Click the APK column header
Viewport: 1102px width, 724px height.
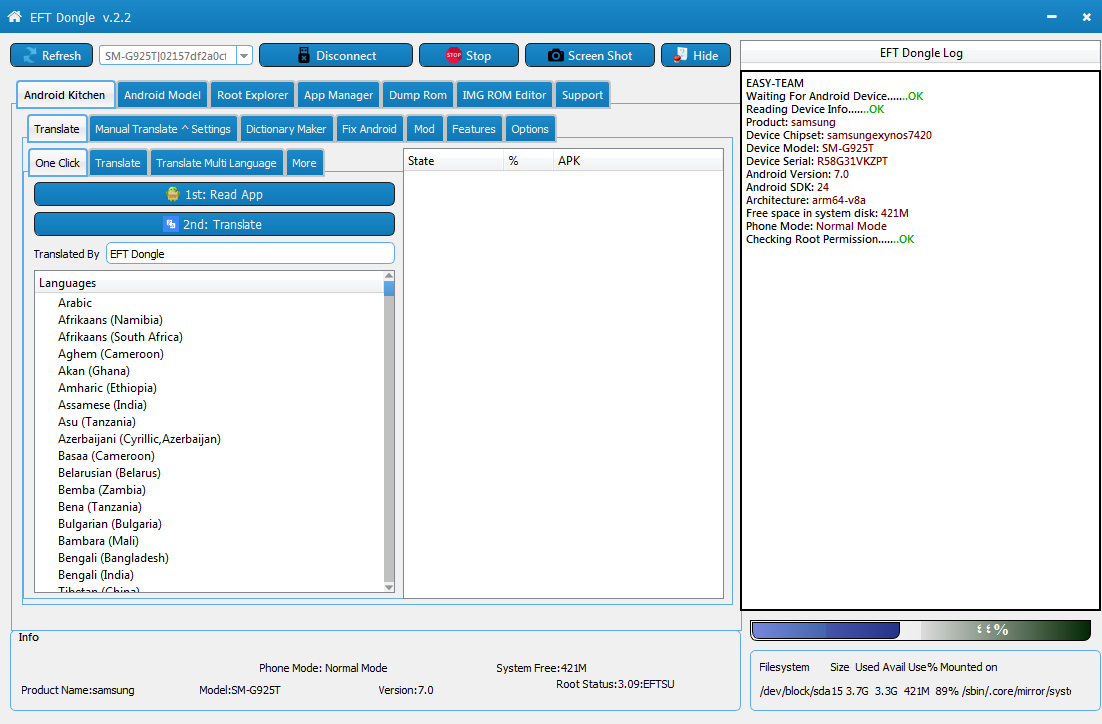click(638, 161)
